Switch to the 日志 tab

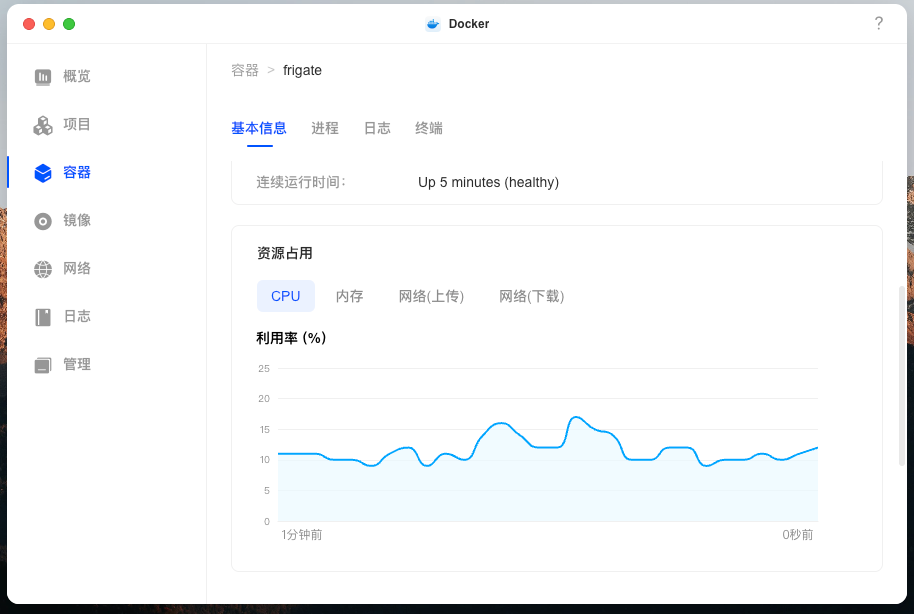point(376,128)
